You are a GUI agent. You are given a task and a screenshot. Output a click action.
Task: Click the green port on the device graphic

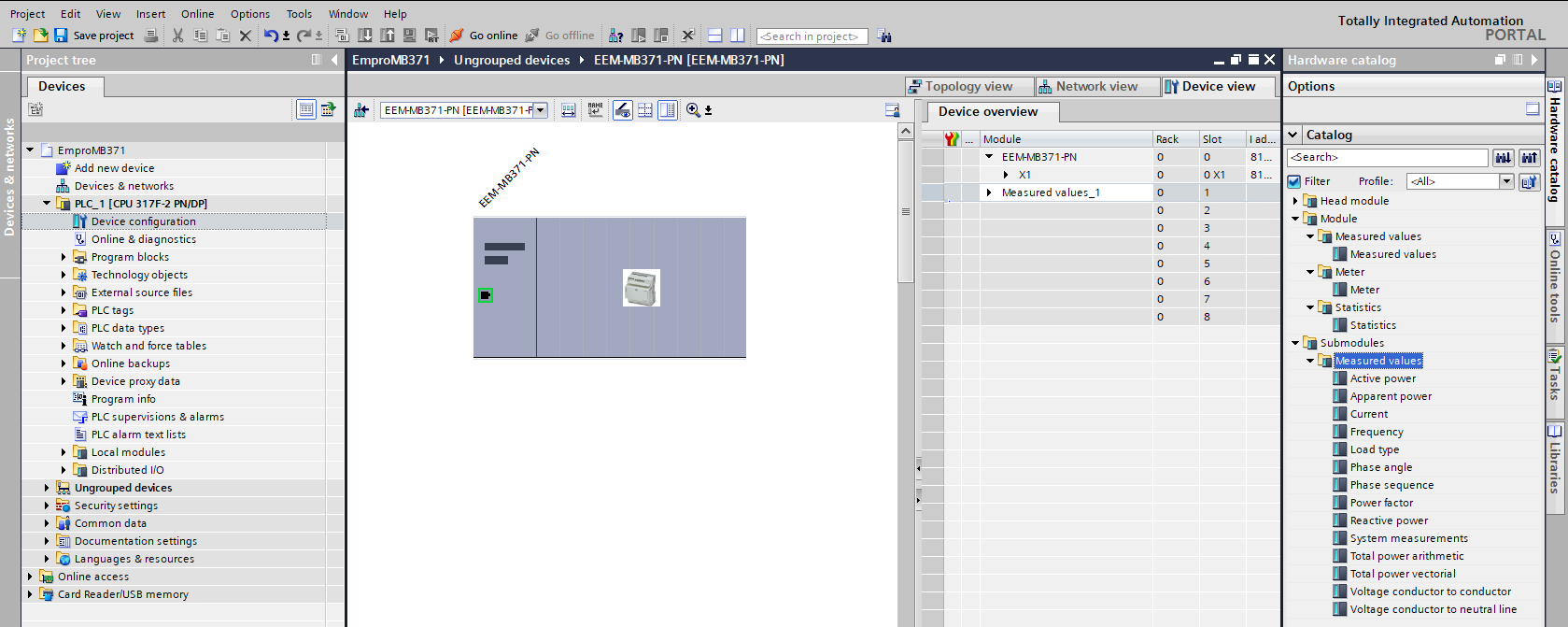(486, 295)
